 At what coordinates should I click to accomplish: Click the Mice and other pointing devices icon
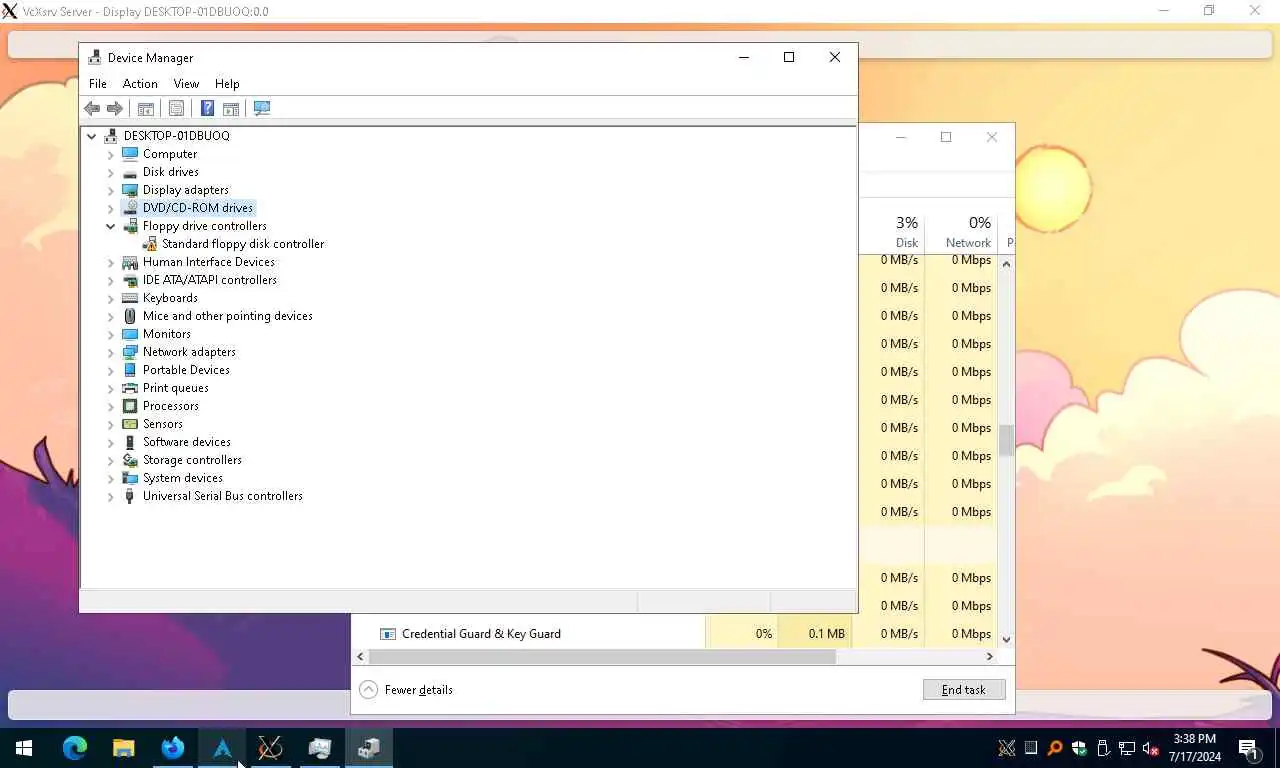click(130, 316)
